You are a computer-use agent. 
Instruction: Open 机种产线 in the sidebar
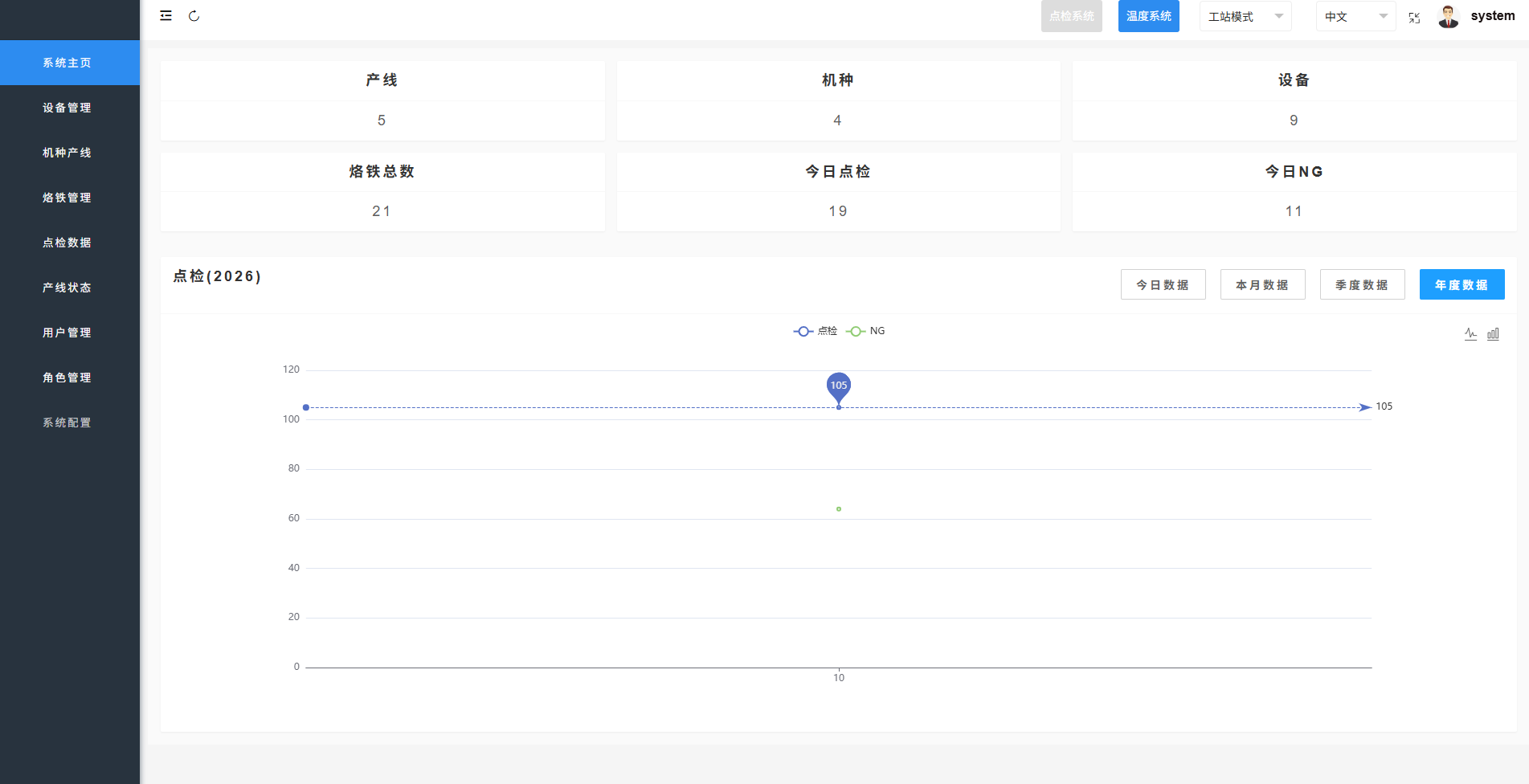click(x=70, y=153)
